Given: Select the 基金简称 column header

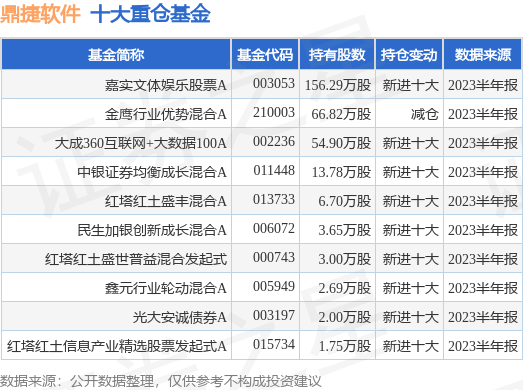Looking at the screenshot, I should tap(116, 55).
